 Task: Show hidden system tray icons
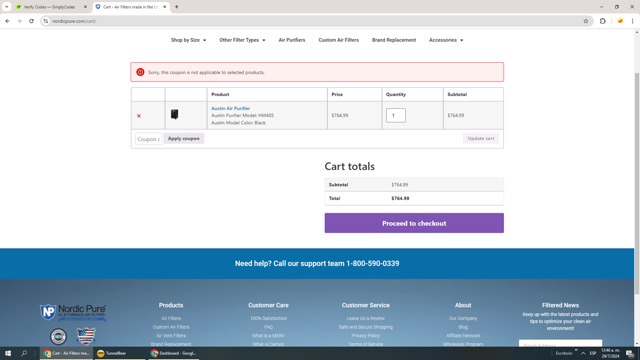coord(582,353)
